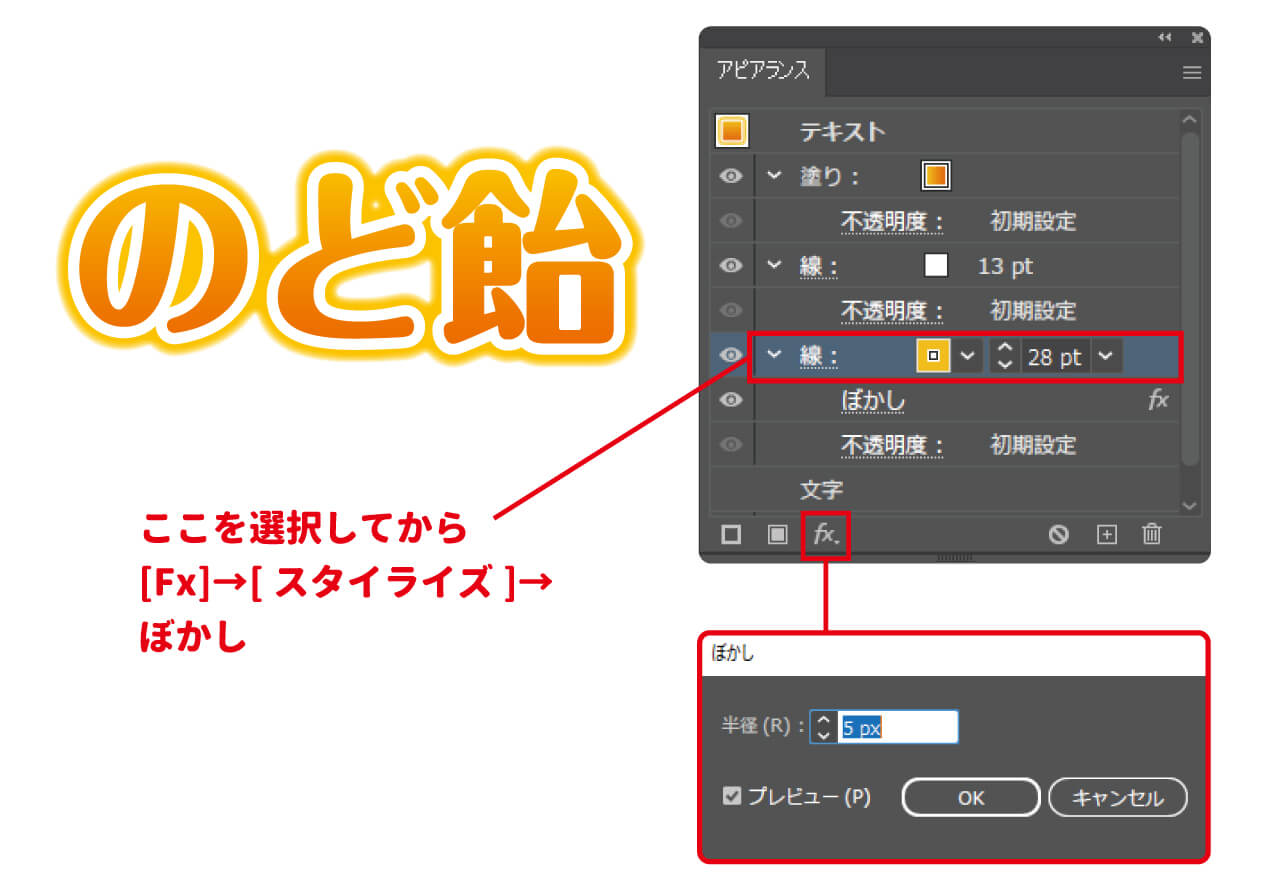This screenshot has height=885, width=1280.
Task: Increase stroke weight with up stepper arrow
Action: click(1005, 347)
